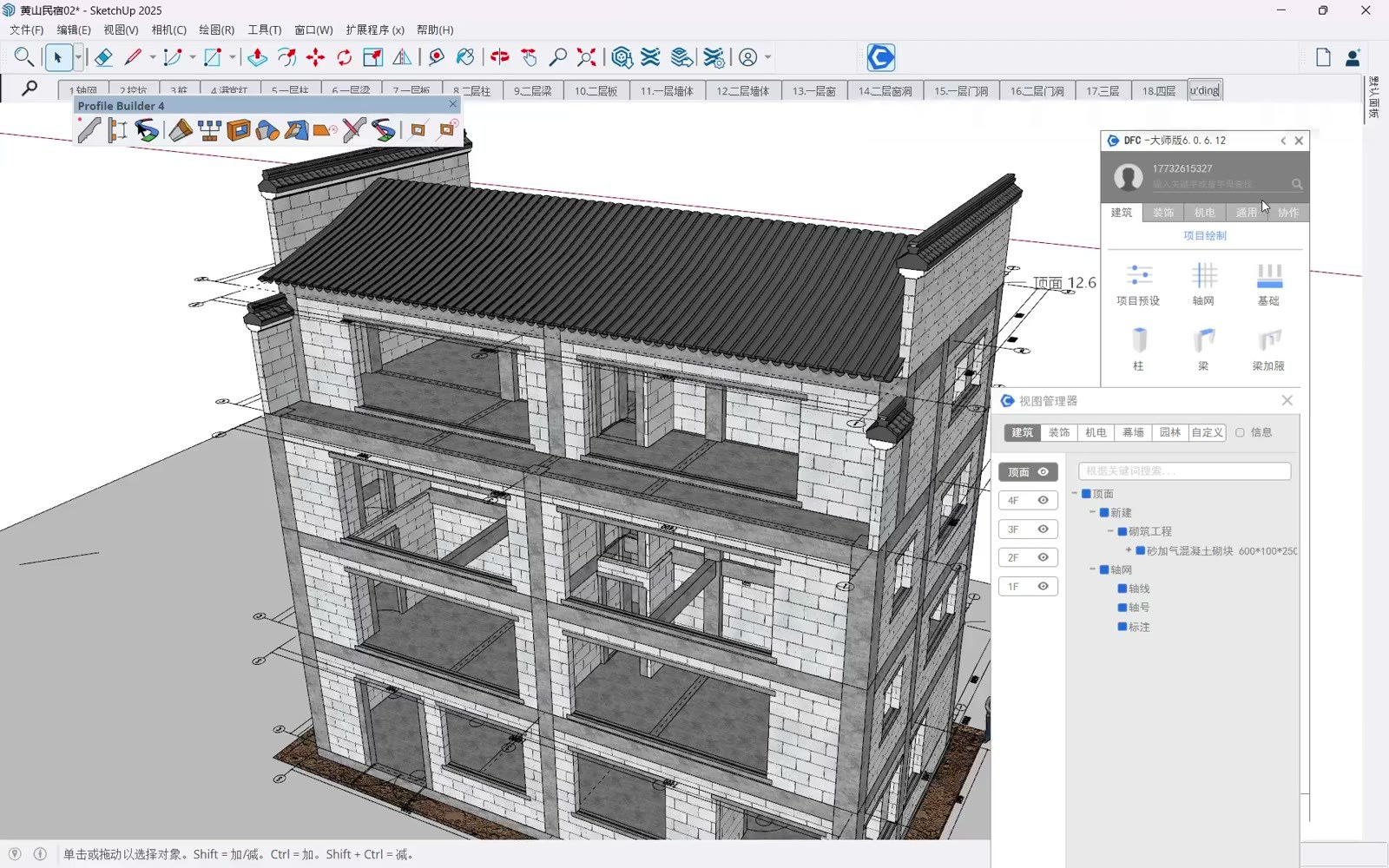Expand the 砂加气混凝土砌块 tree node
Viewport: 1389px width, 868px height.
tap(1129, 550)
